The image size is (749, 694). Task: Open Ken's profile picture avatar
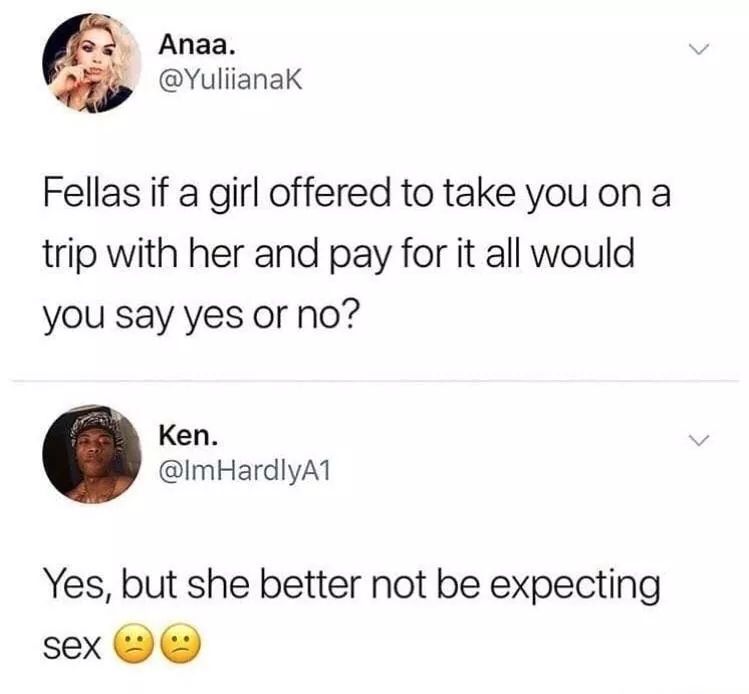point(92,454)
